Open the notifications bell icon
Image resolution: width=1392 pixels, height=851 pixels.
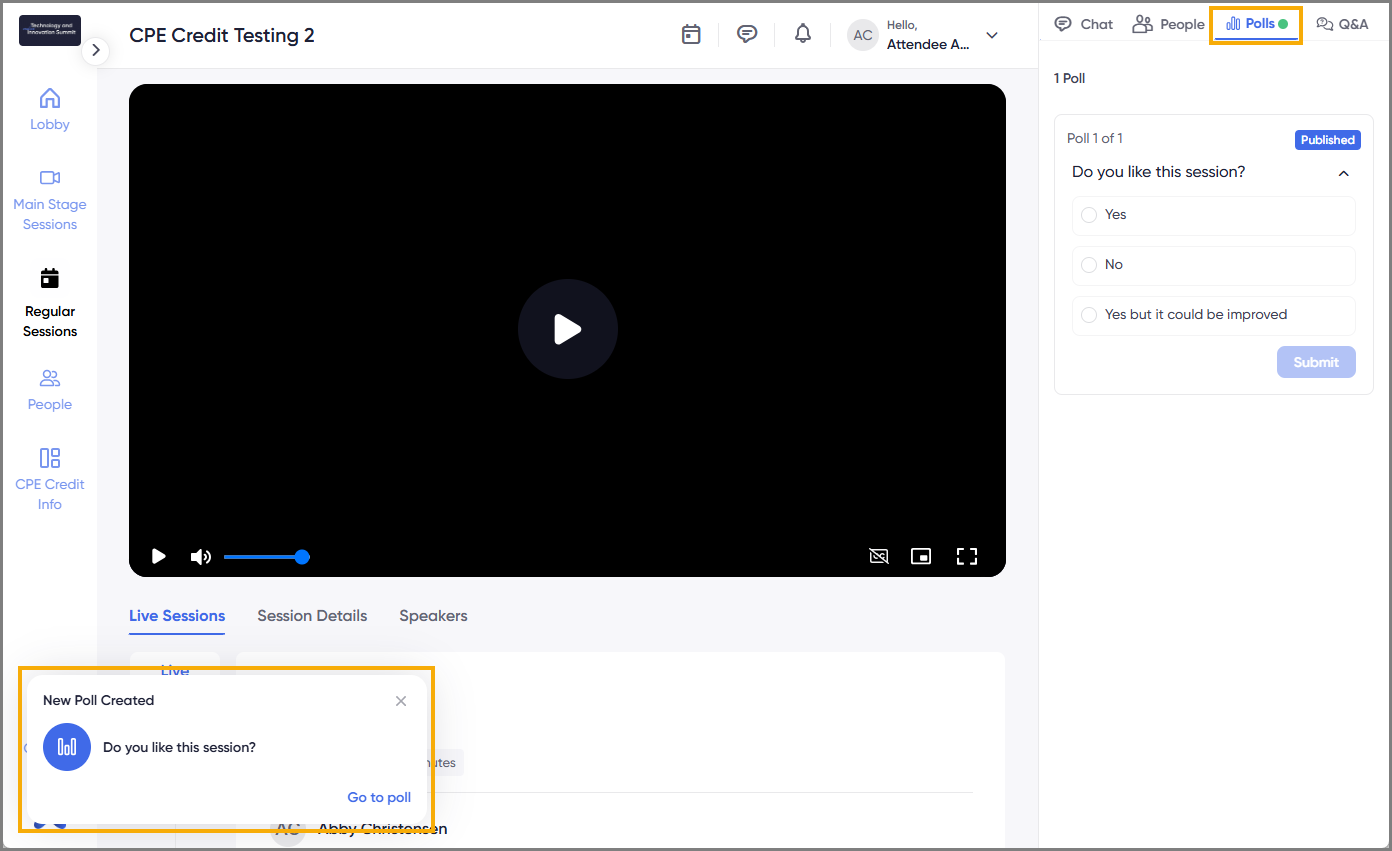pos(802,35)
